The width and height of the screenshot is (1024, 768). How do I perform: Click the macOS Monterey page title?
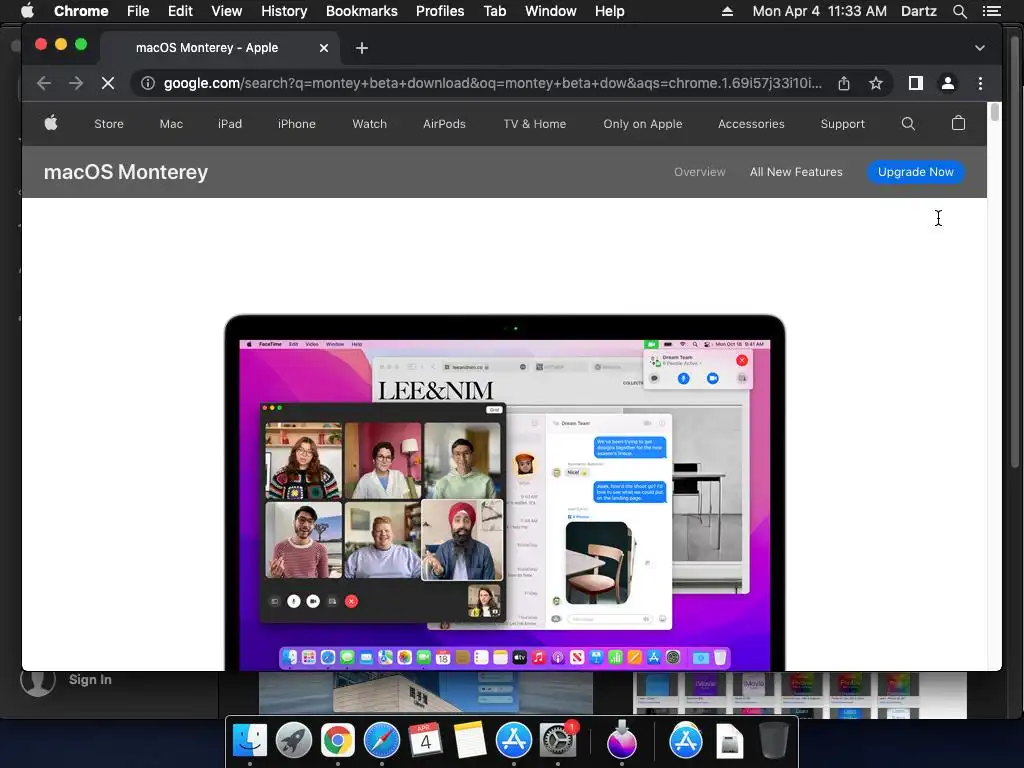(x=126, y=172)
